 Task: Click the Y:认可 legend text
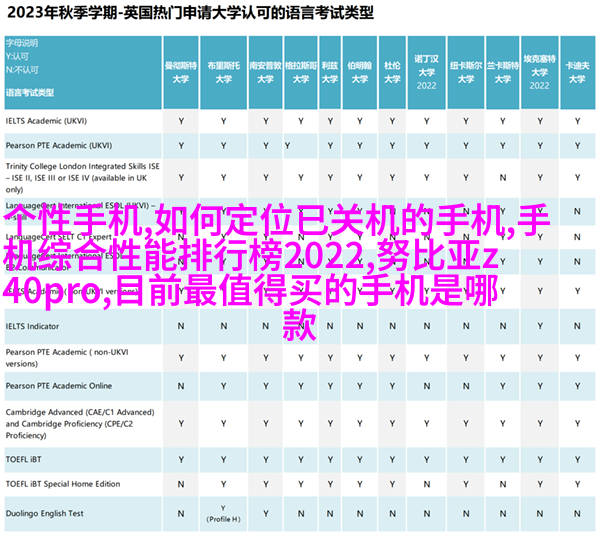coord(17,57)
